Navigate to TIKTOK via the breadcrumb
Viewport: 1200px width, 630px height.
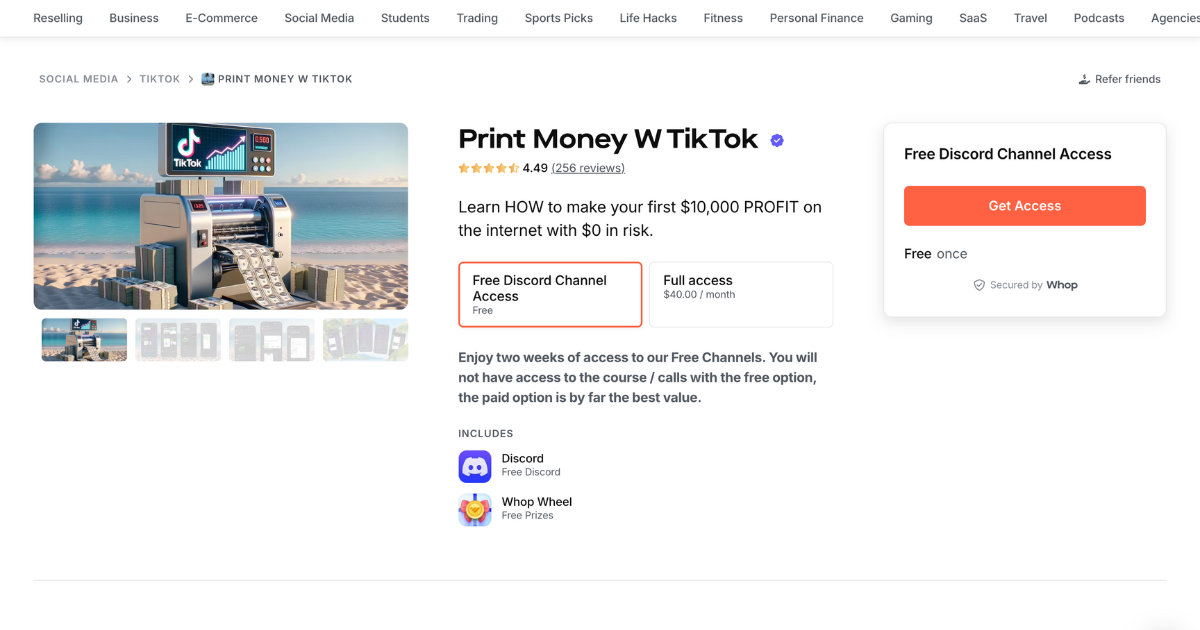coord(159,78)
